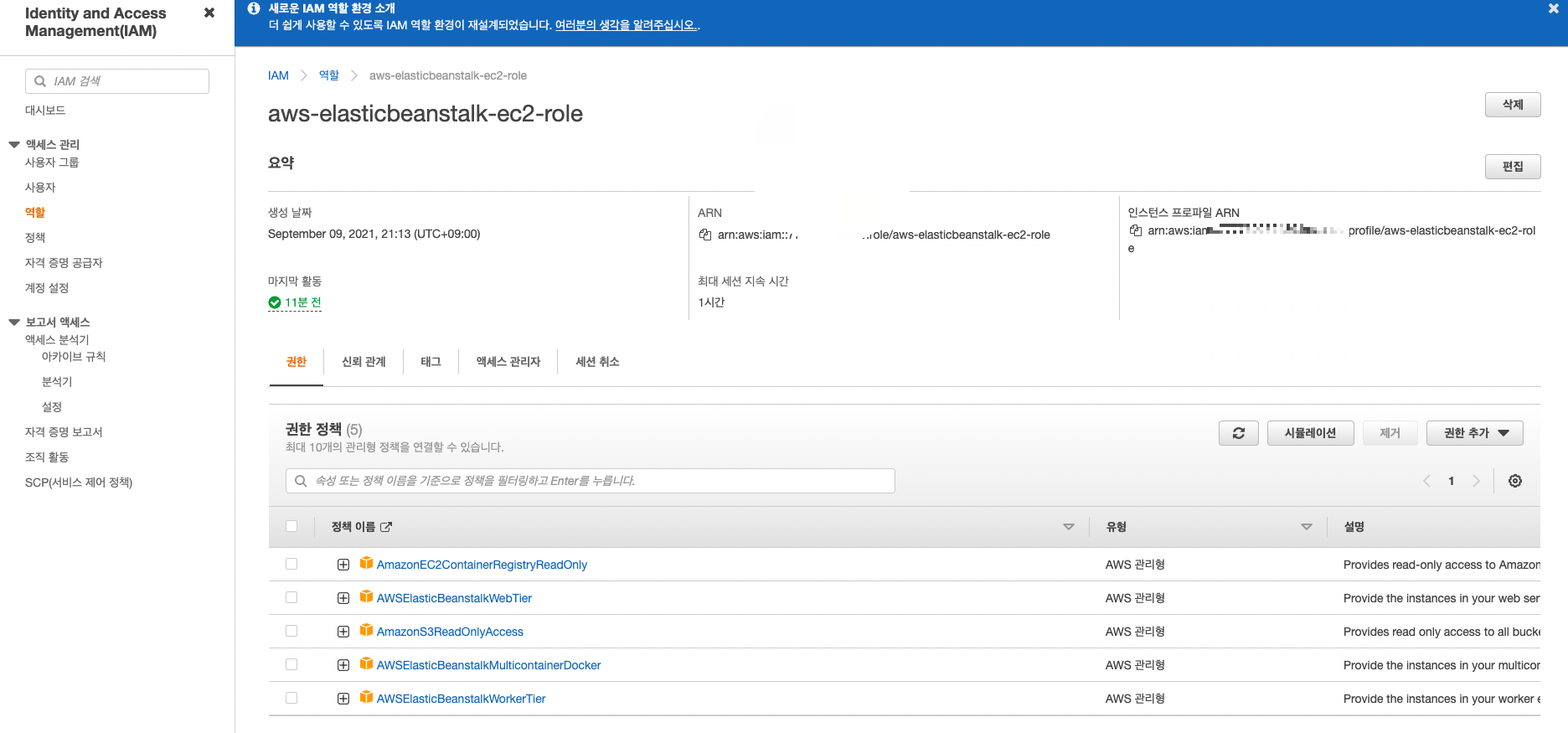
Task: Click the external link icon by 정책 이름
Action: click(x=386, y=527)
